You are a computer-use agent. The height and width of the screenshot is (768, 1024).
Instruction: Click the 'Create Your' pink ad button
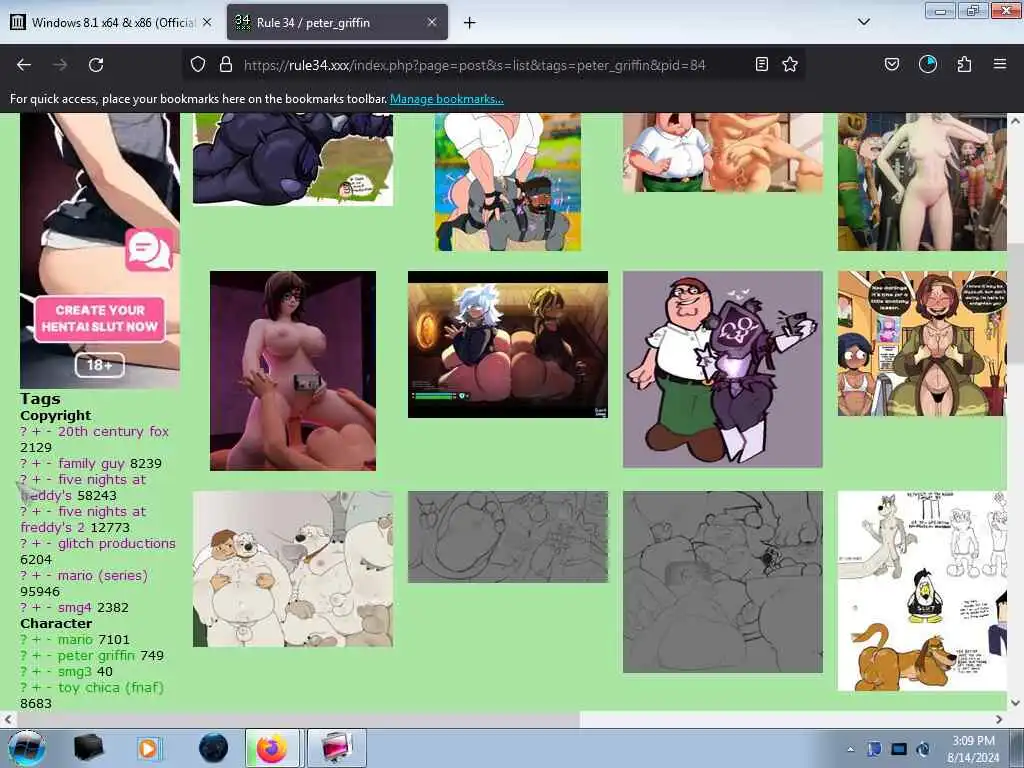tap(100, 319)
